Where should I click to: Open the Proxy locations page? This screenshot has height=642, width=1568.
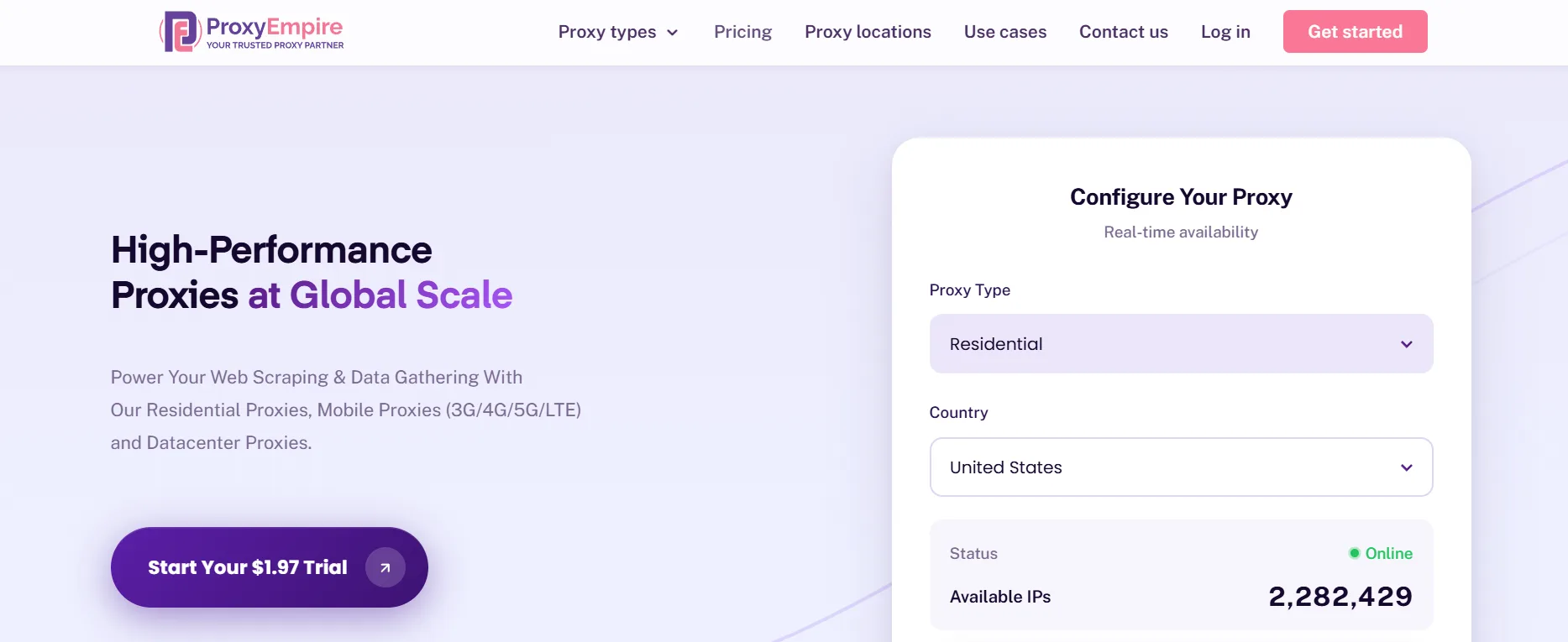click(x=868, y=32)
